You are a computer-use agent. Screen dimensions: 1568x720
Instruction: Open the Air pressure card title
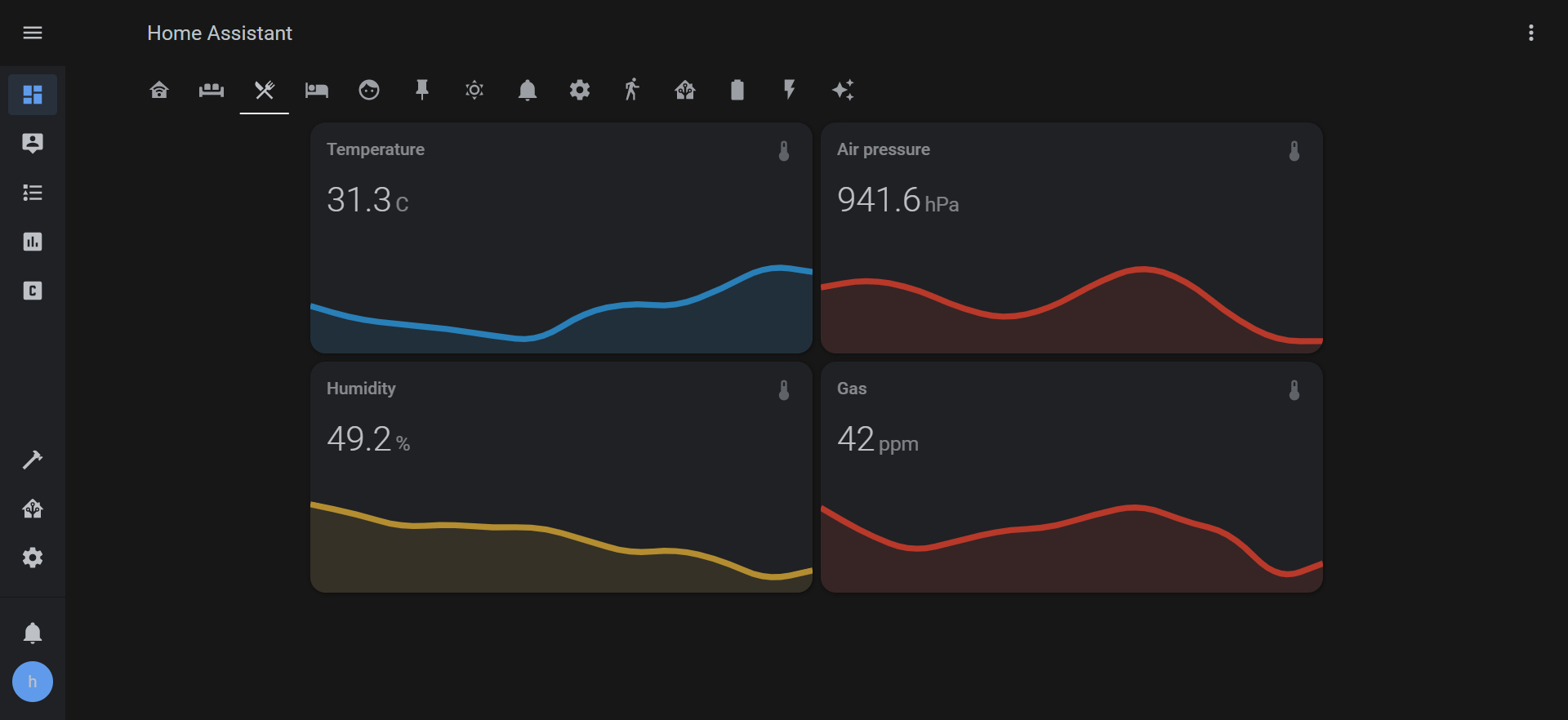pyautogui.click(x=884, y=149)
